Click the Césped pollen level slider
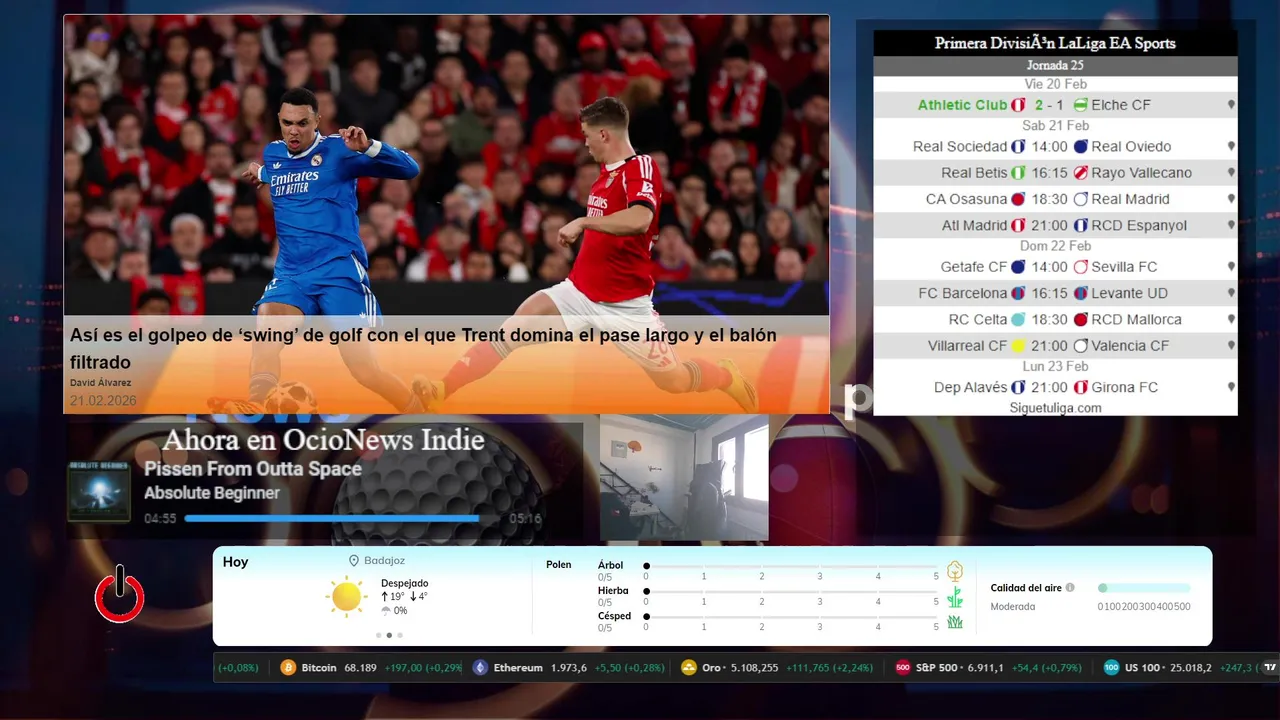Screen dimensions: 1280x720 [x=791, y=617]
